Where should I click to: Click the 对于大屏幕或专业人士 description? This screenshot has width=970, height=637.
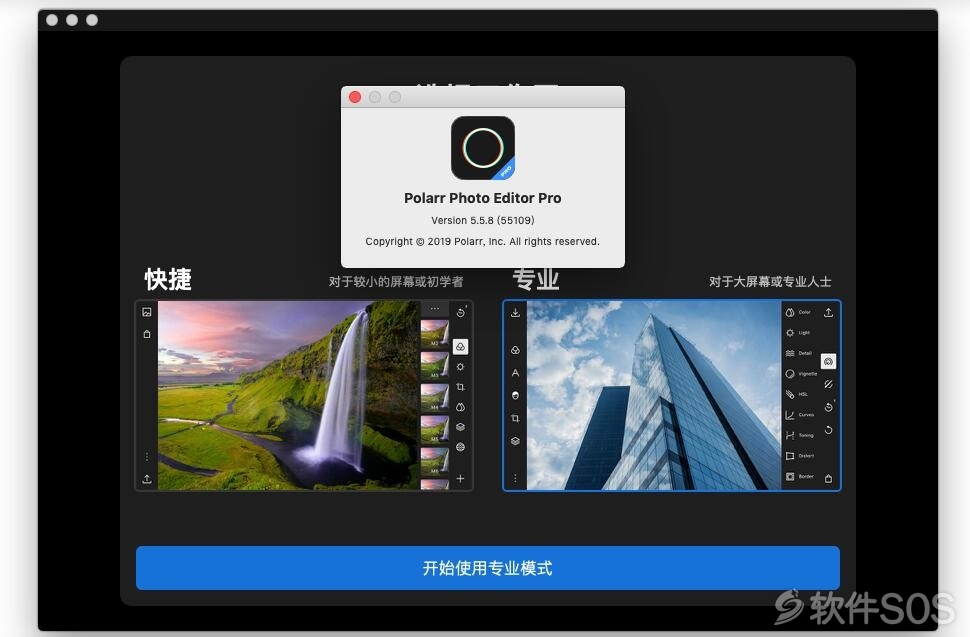[x=770, y=282]
